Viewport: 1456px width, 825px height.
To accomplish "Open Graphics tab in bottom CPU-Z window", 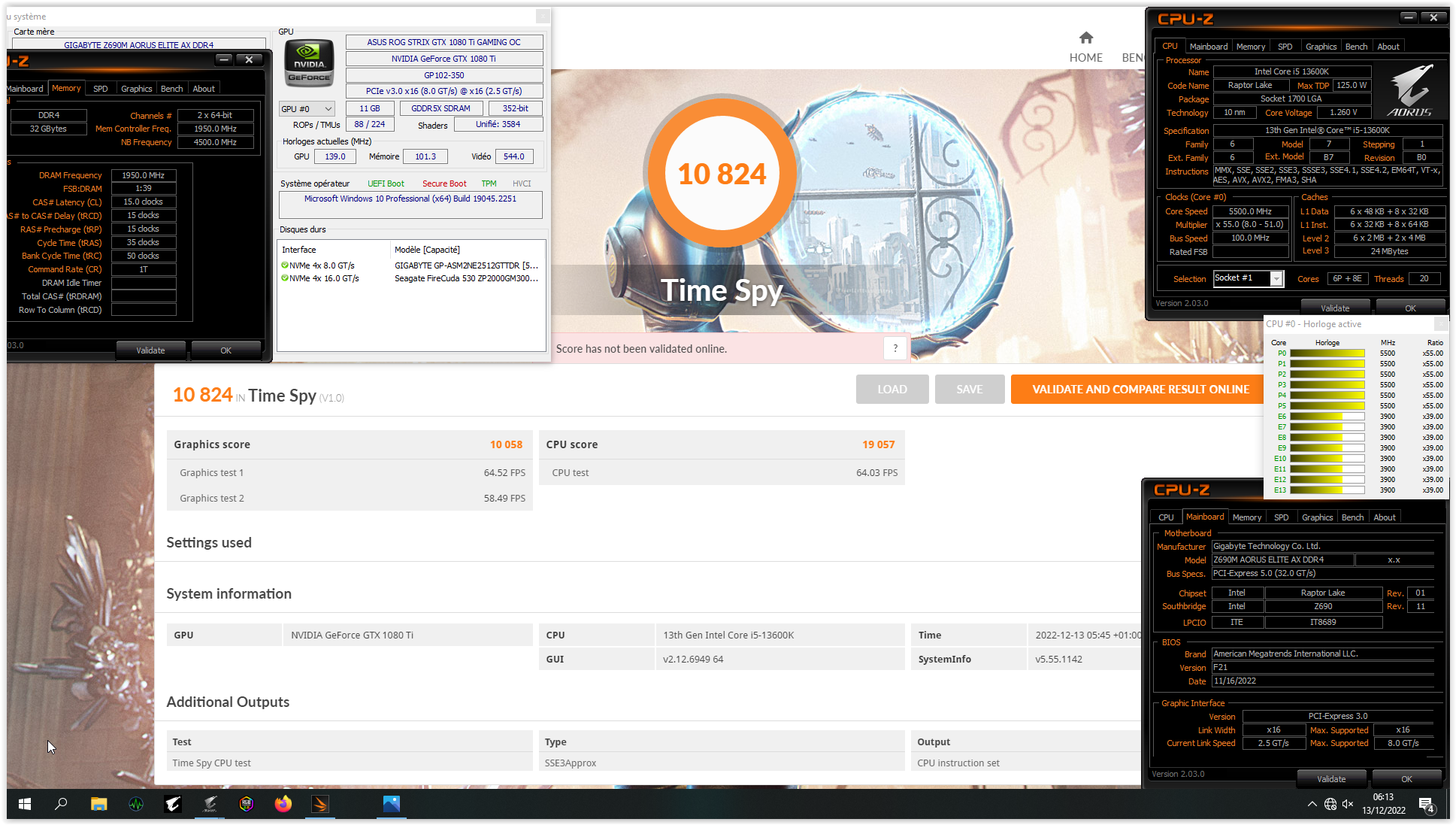I will (x=1317, y=517).
